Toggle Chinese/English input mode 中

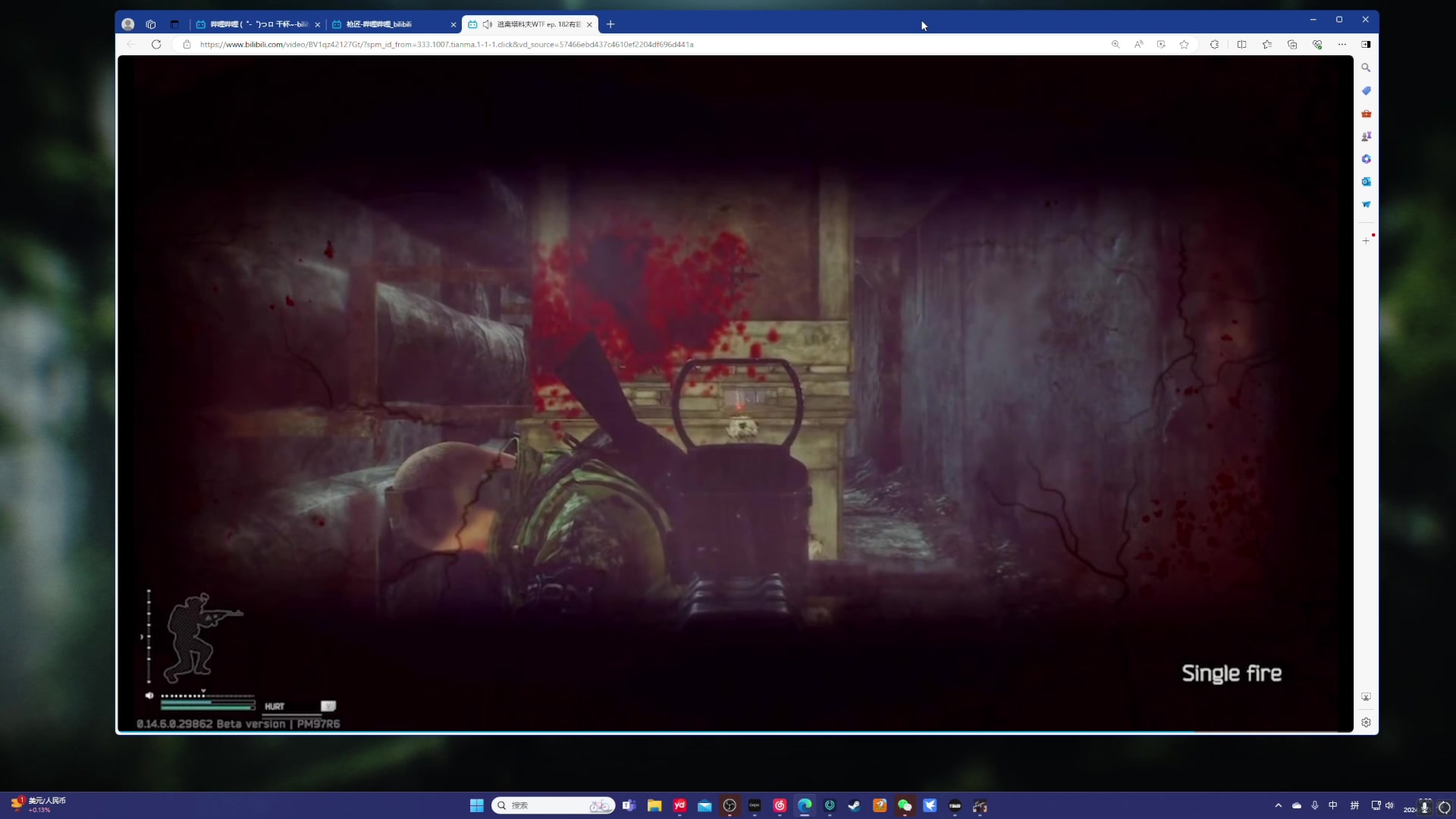[1333, 805]
